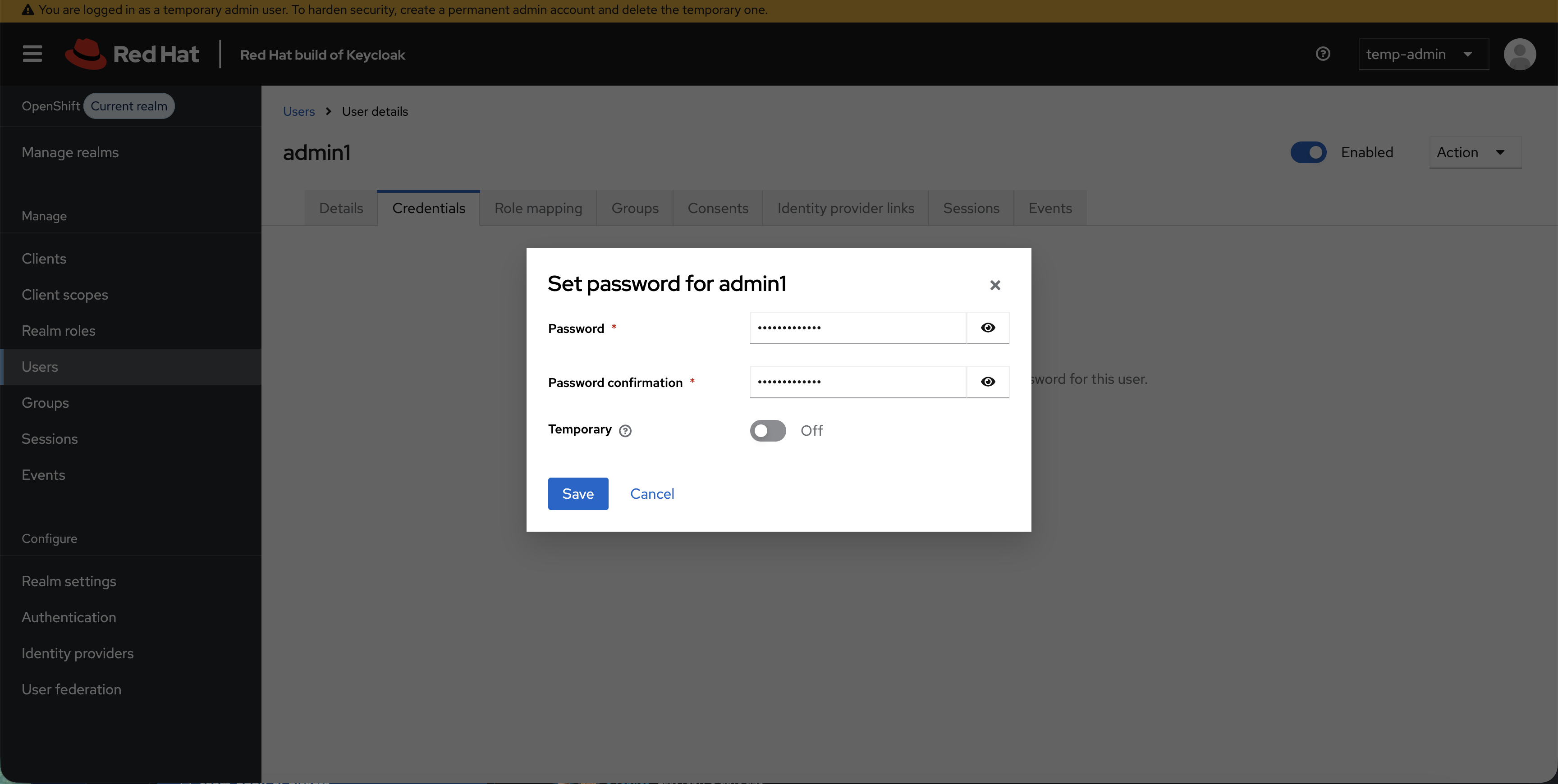Toggle visibility of the password confirmation field
The height and width of the screenshot is (784, 1558).
coord(988,382)
